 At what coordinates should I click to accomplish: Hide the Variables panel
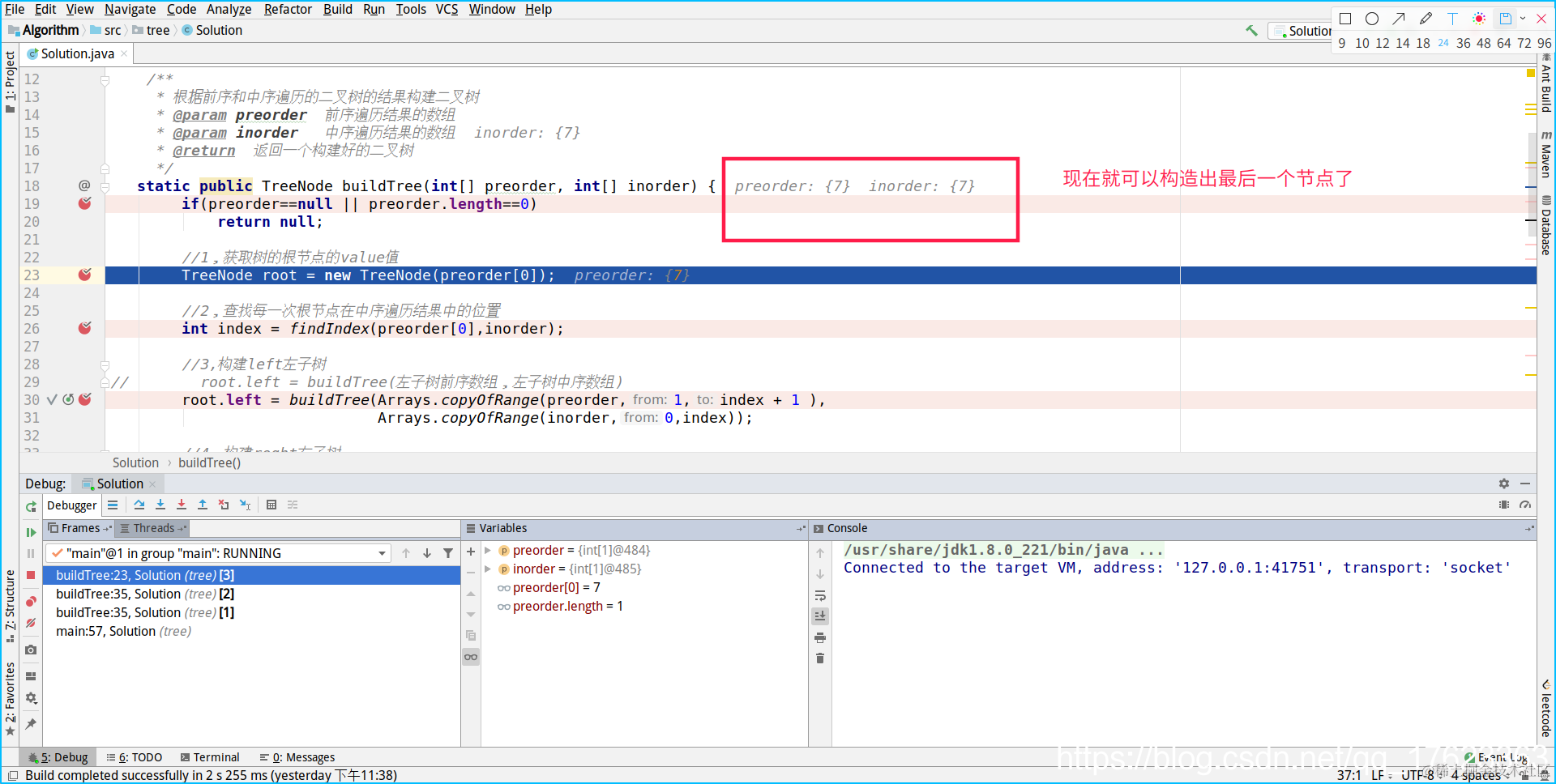coord(801,528)
